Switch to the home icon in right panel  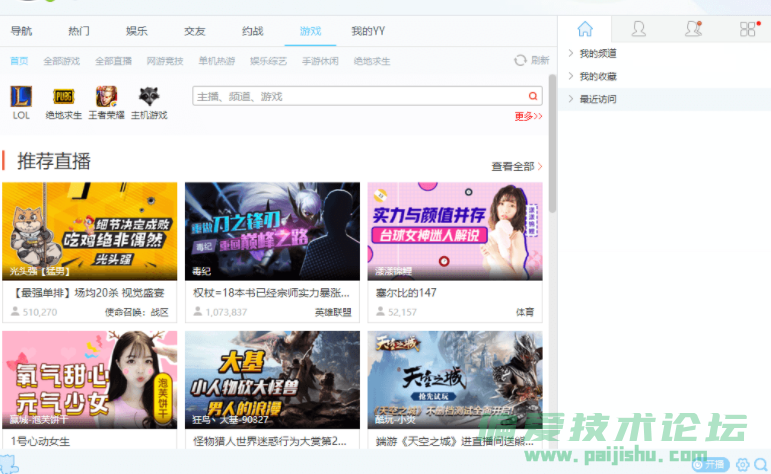pyautogui.click(x=585, y=29)
